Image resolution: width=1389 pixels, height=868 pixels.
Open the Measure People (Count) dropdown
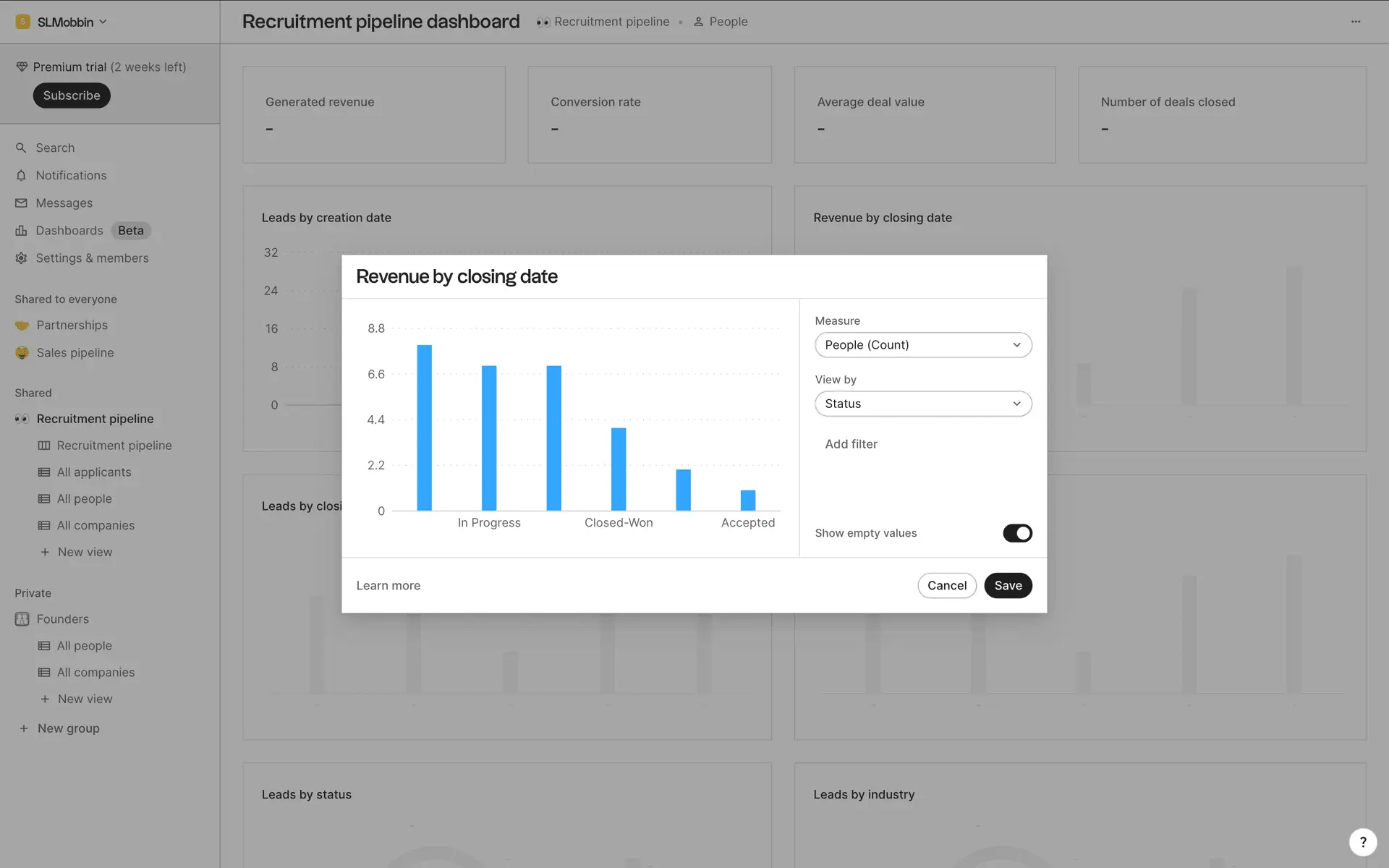pos(922,345)
